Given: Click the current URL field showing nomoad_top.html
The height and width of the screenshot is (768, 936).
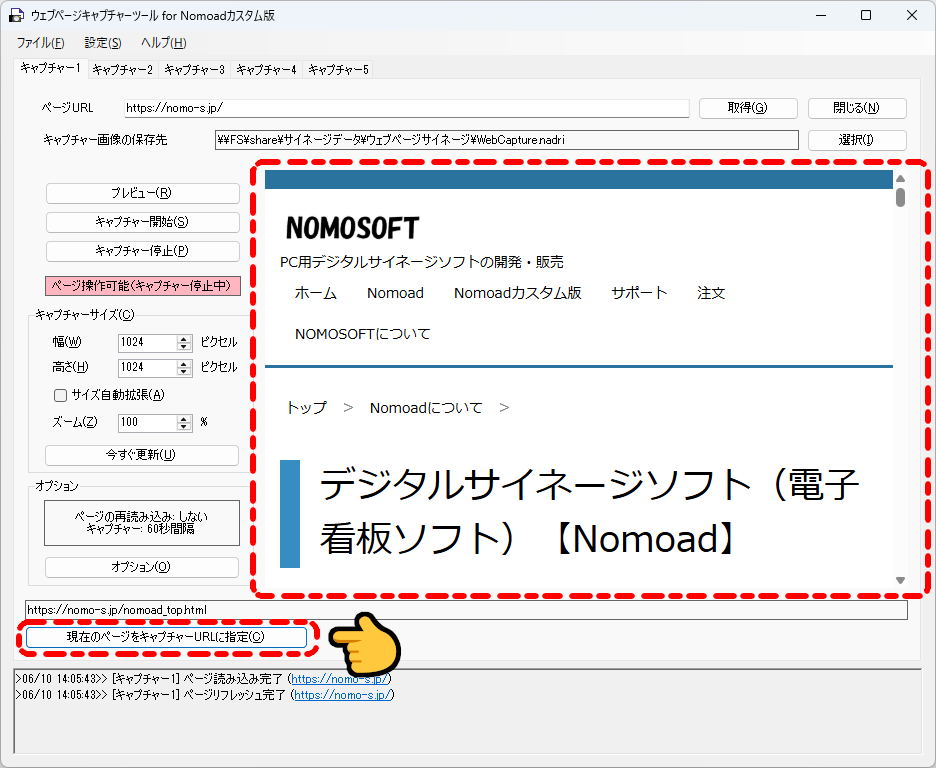Looking at the screenshot, I should [466, 610].
